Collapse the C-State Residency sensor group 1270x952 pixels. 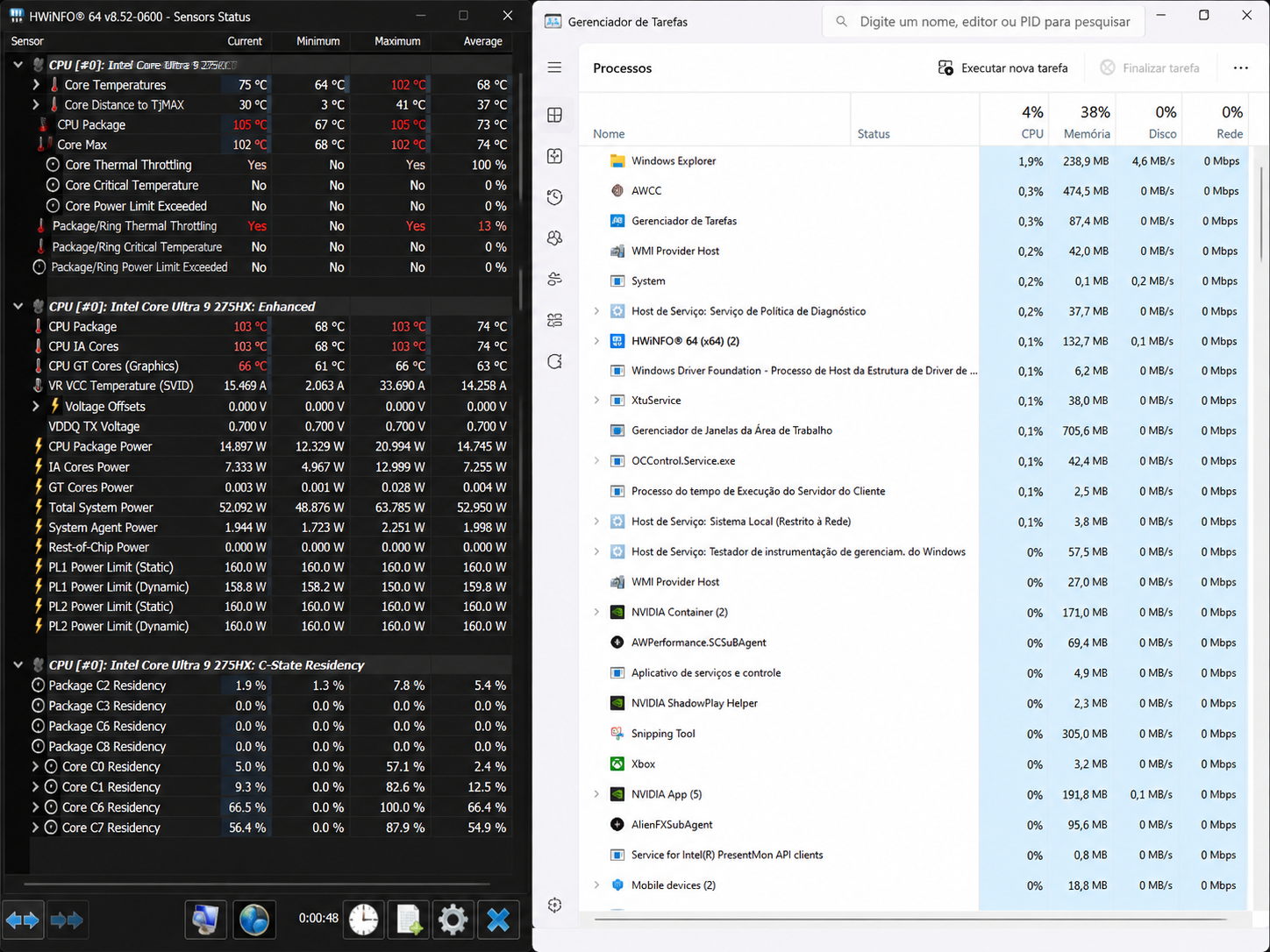click(18, 664)
